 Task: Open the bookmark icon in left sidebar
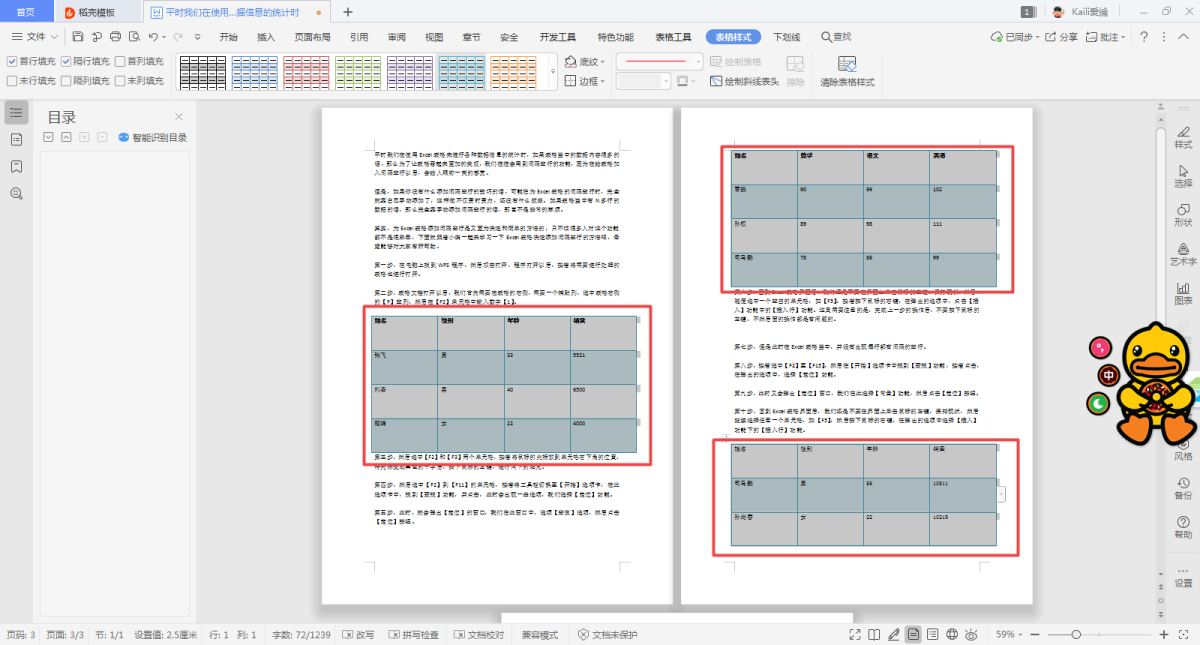click(x=16, y=166)
